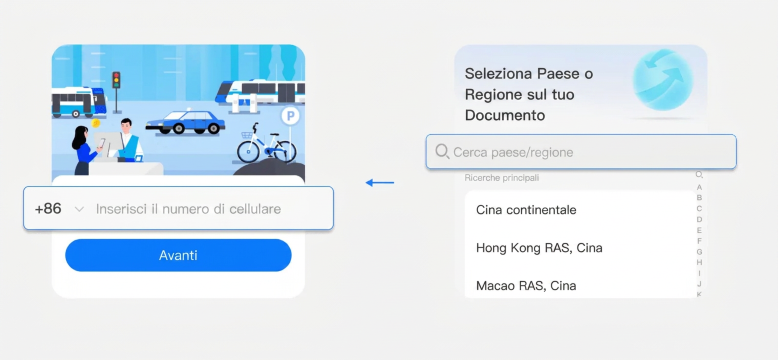Jump to letter E in index
Viewport: 778px width, 360px height.
coord(699,230)
